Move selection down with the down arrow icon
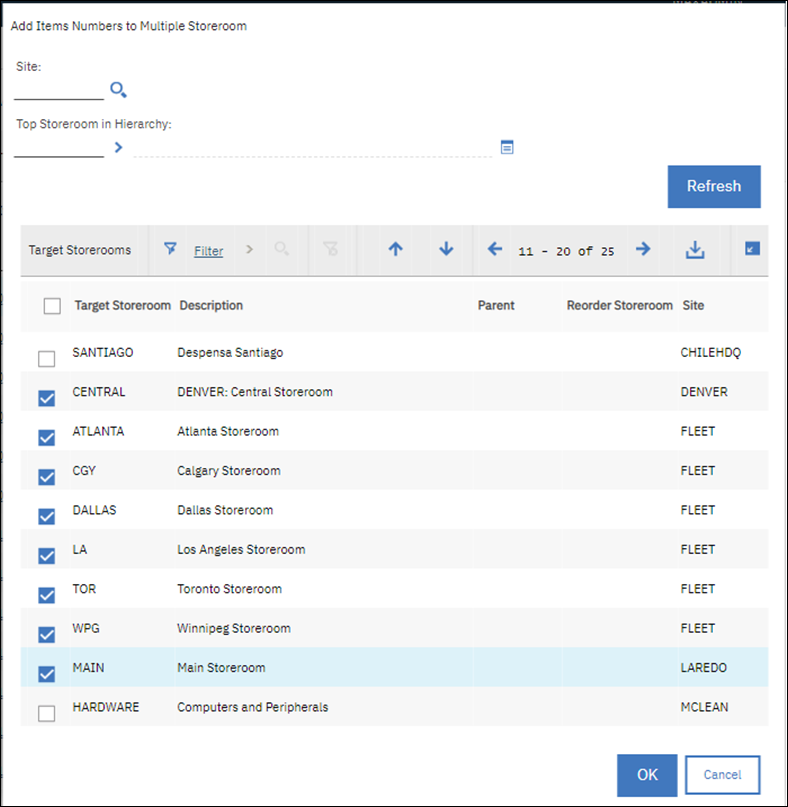This screenshot has width=788, height=807. (445, 250)
